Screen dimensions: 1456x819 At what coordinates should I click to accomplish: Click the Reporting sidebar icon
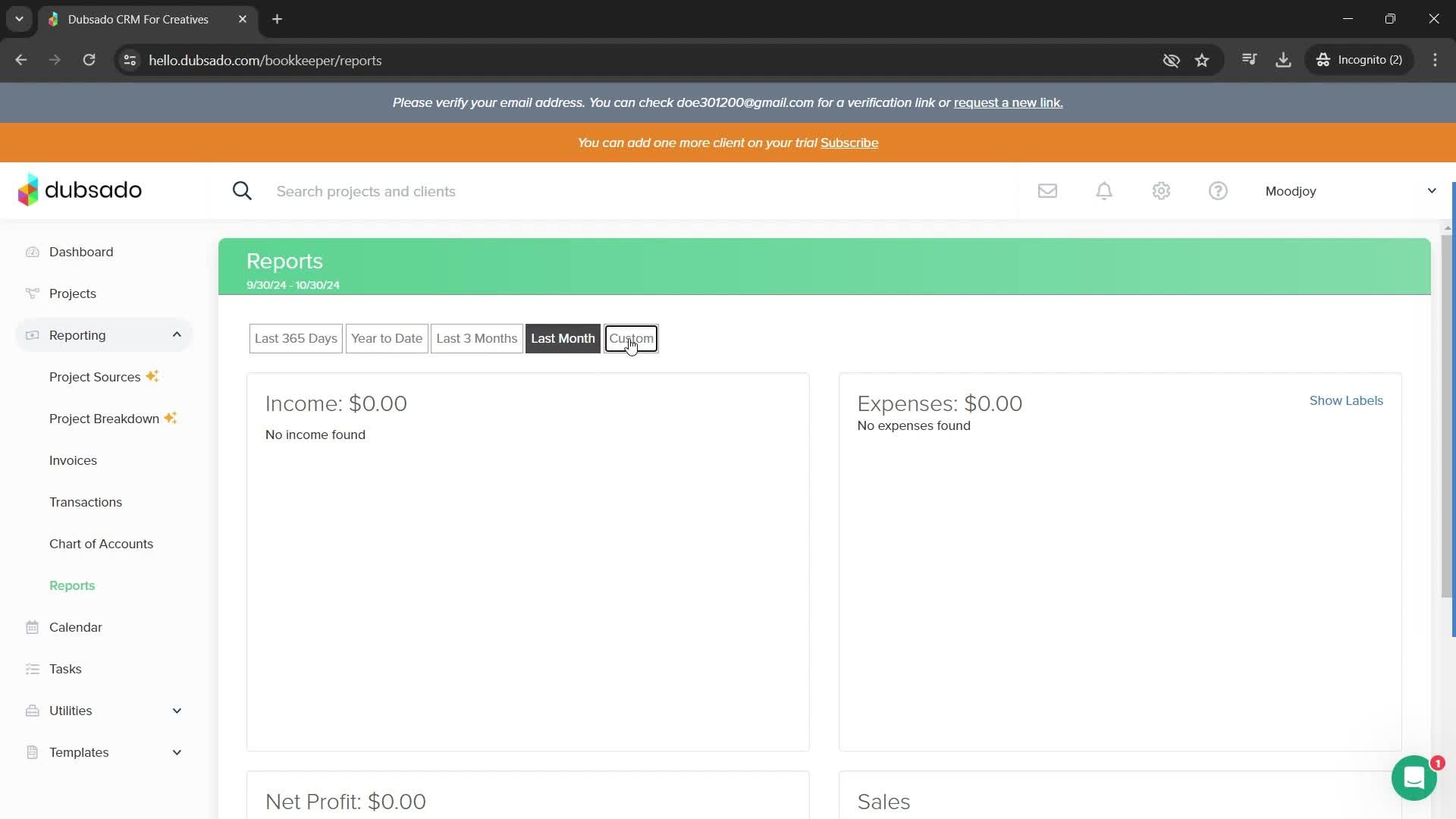pyautogui.click(x=32, y=335)
